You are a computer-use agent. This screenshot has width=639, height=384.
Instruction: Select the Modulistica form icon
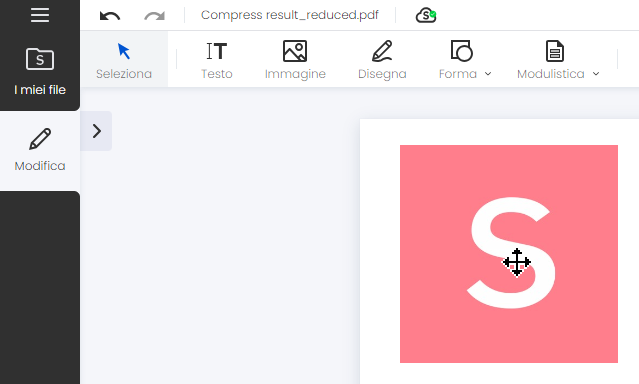[x=555, y=51]
